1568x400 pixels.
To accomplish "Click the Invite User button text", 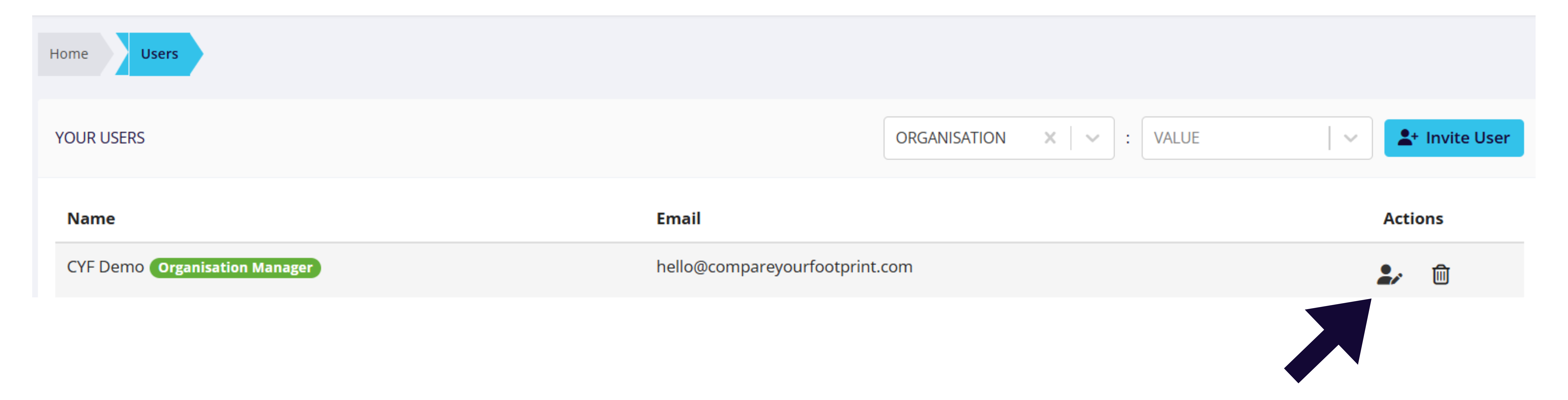I will 1468,138.
